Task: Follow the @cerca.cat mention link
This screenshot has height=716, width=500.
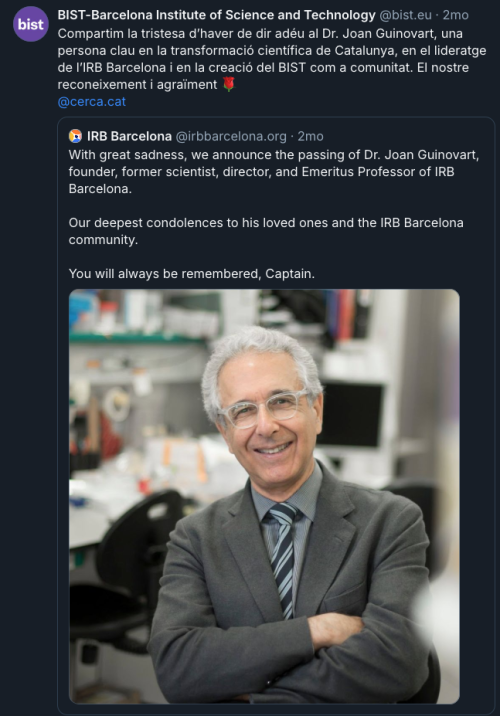Action: (x=91, y=101)
